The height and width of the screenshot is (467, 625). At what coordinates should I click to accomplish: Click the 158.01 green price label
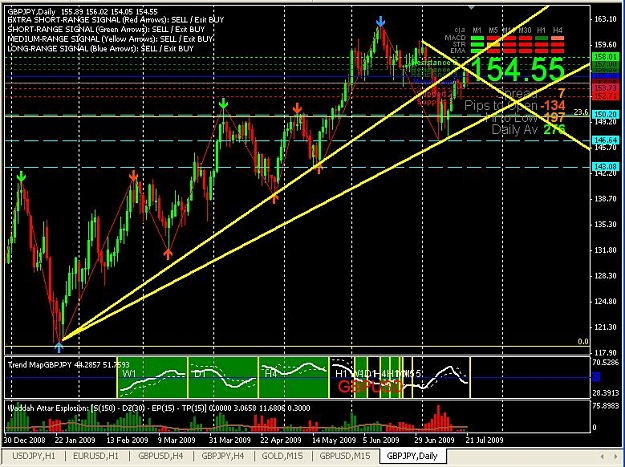coord(605,57)
